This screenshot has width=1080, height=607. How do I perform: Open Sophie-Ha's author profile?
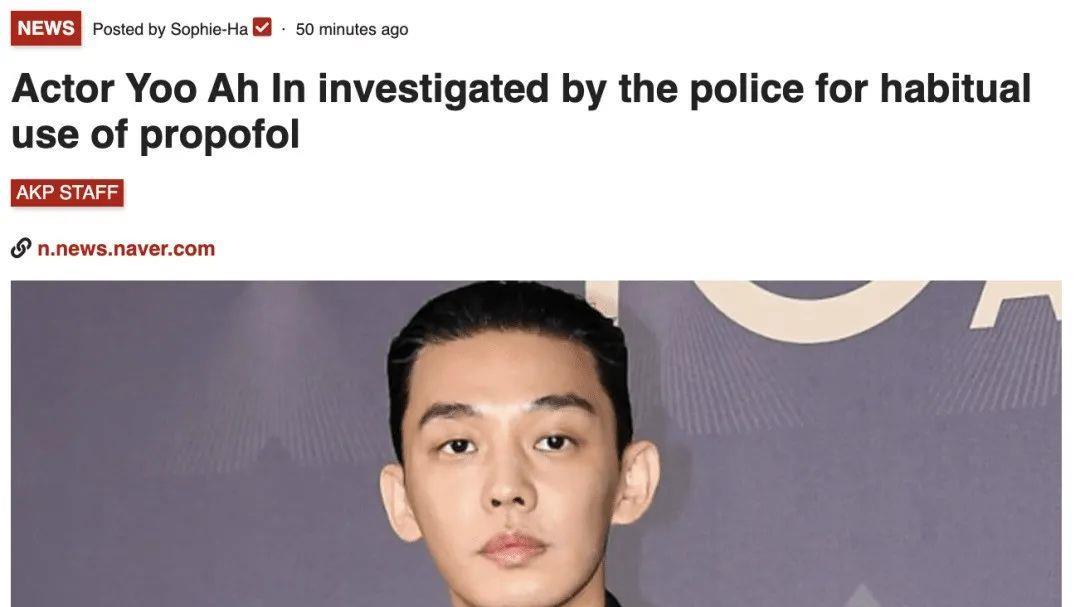coord(209,29)
